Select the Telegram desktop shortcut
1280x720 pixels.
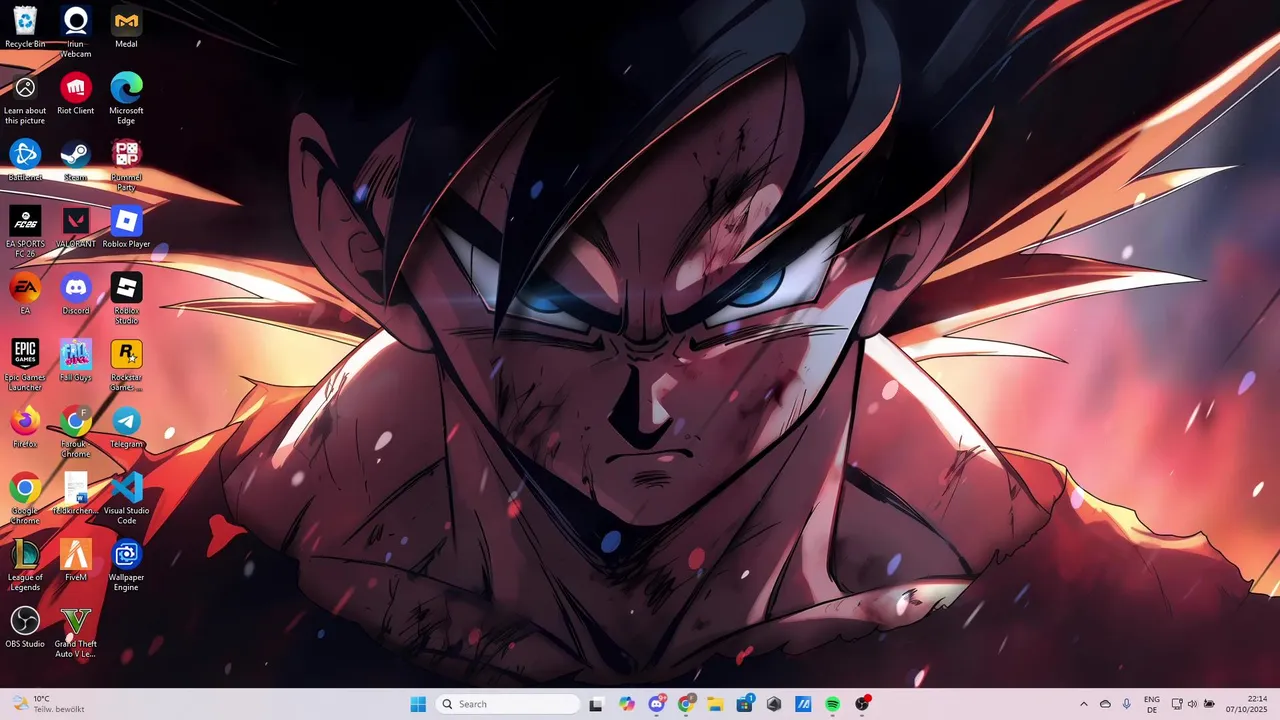[x=126, y=427]
